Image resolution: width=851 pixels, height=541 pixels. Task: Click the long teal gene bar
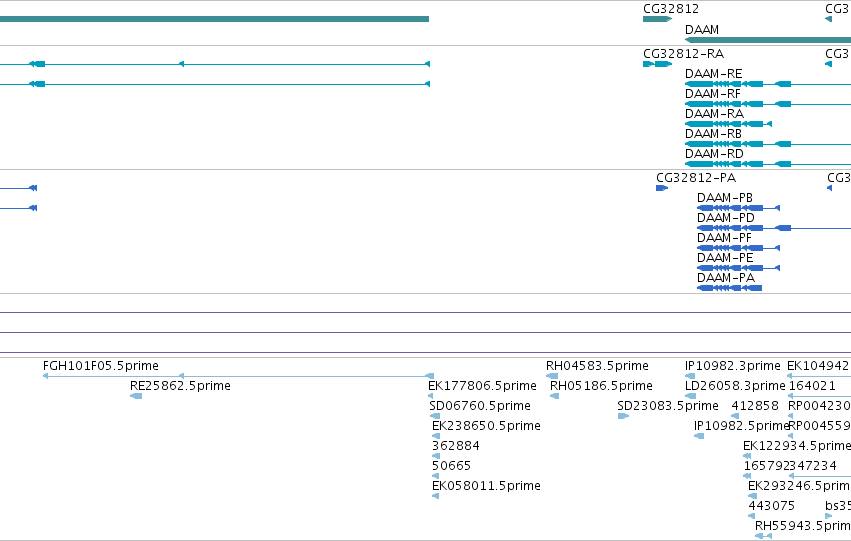(214, 19)
